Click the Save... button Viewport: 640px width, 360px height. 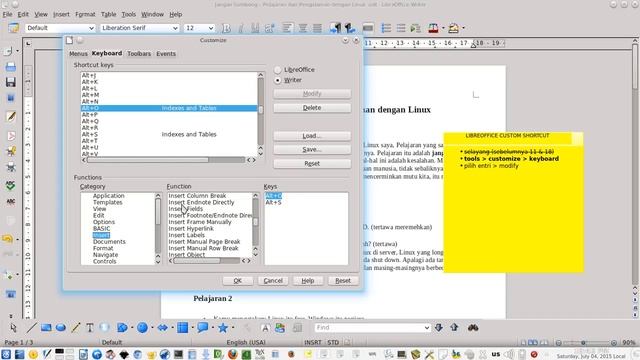click(x=312, y=150)
